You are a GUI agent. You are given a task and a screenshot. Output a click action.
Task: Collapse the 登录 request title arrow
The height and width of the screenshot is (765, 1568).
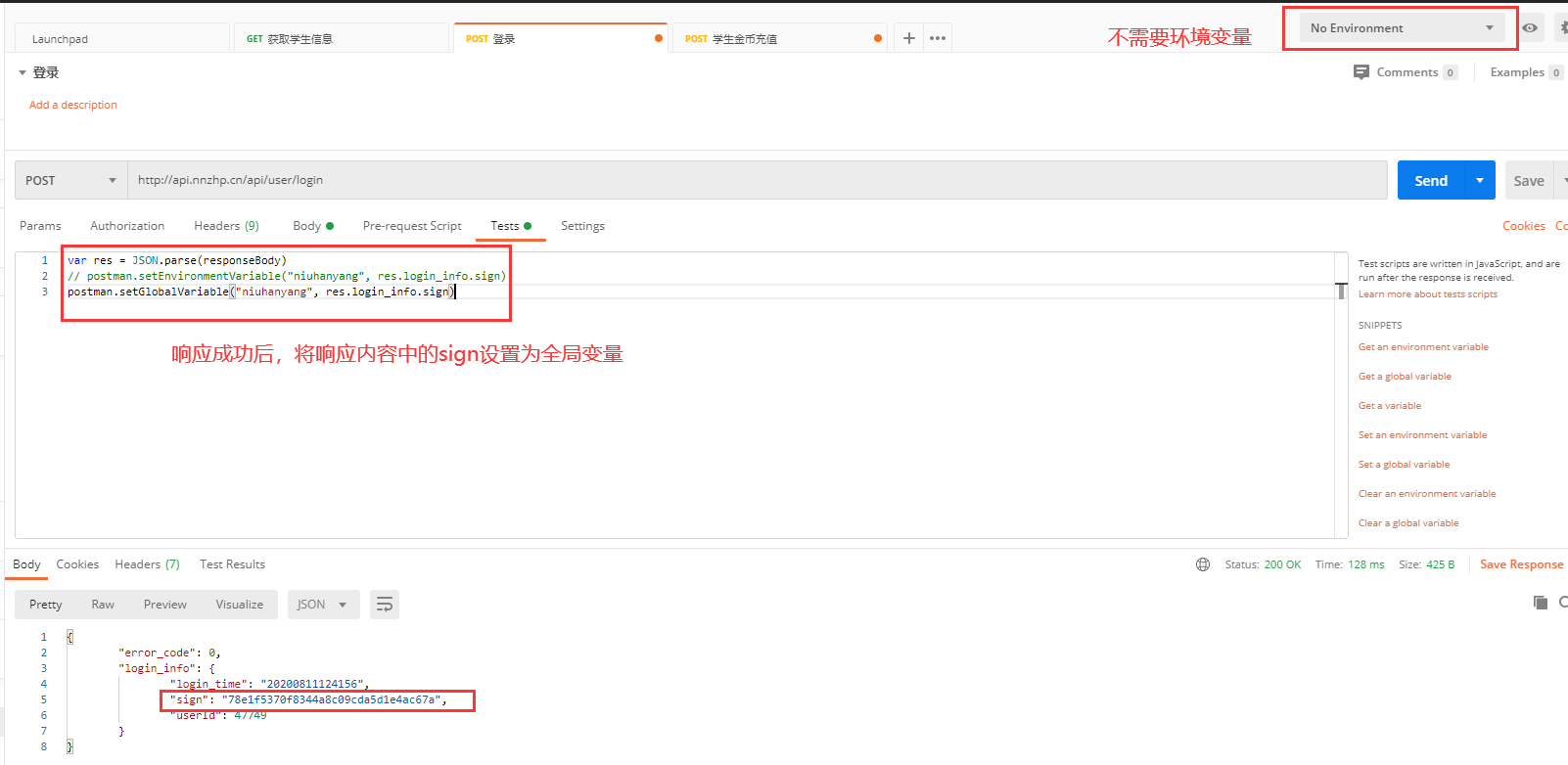point(23,72)
